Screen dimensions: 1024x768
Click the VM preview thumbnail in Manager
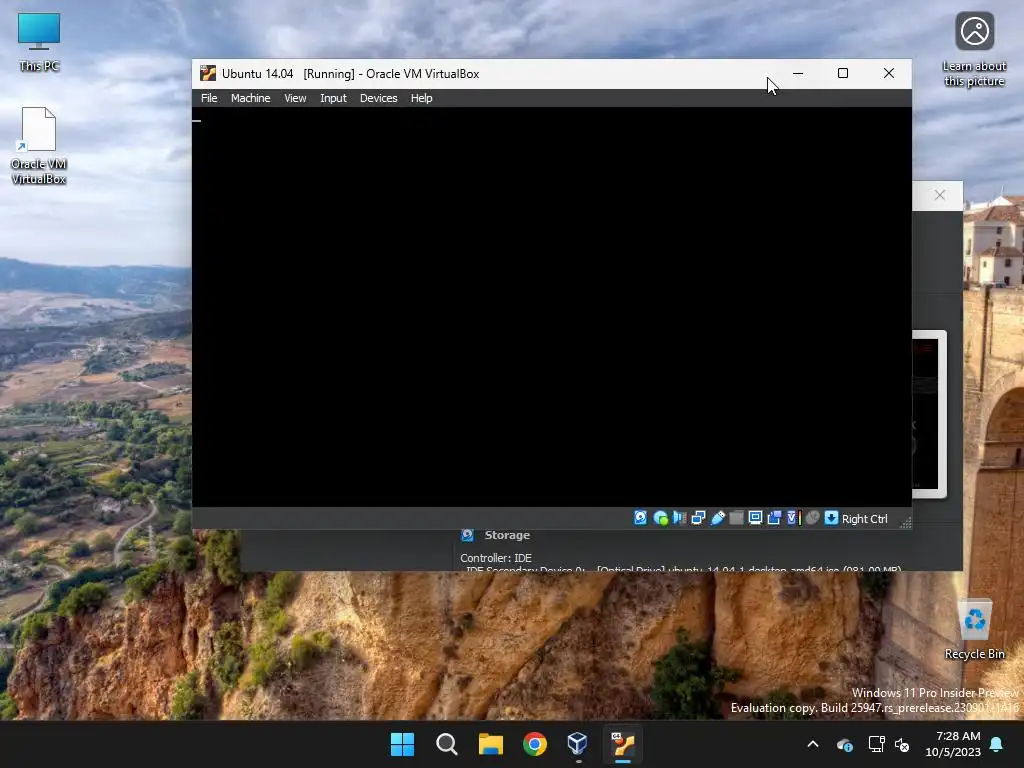point(928,414)
